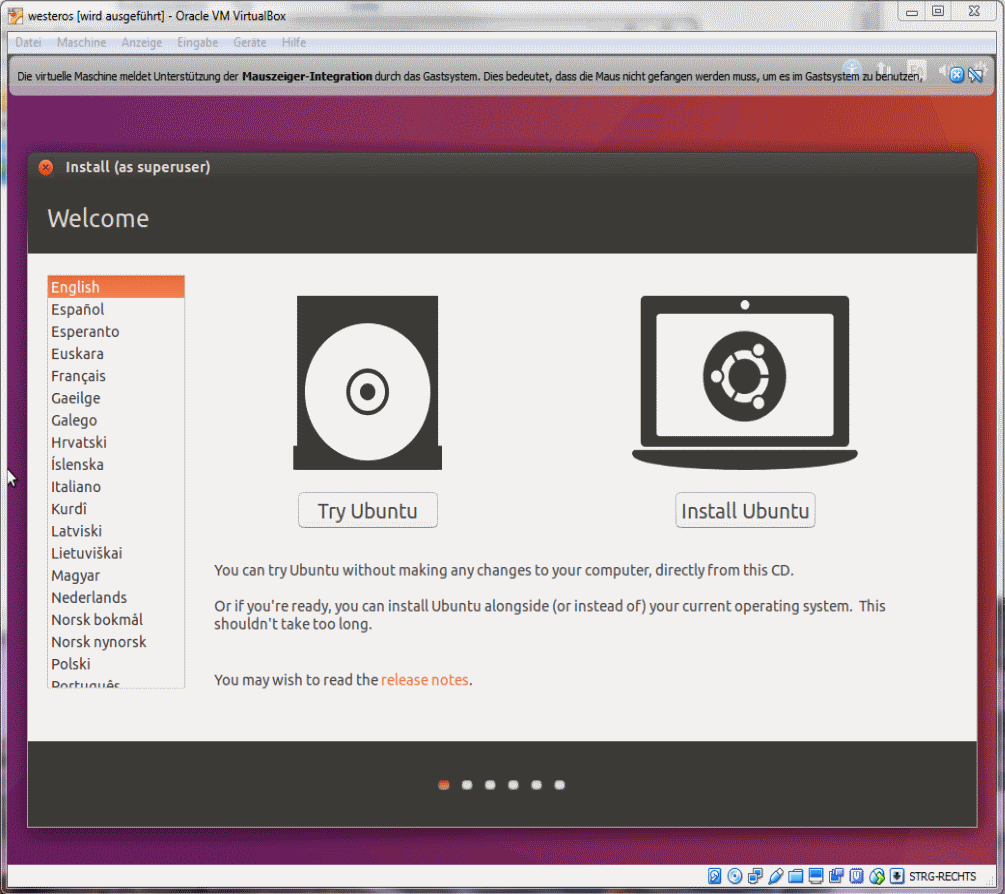Open the Eingabe menu

click(197, 42)
